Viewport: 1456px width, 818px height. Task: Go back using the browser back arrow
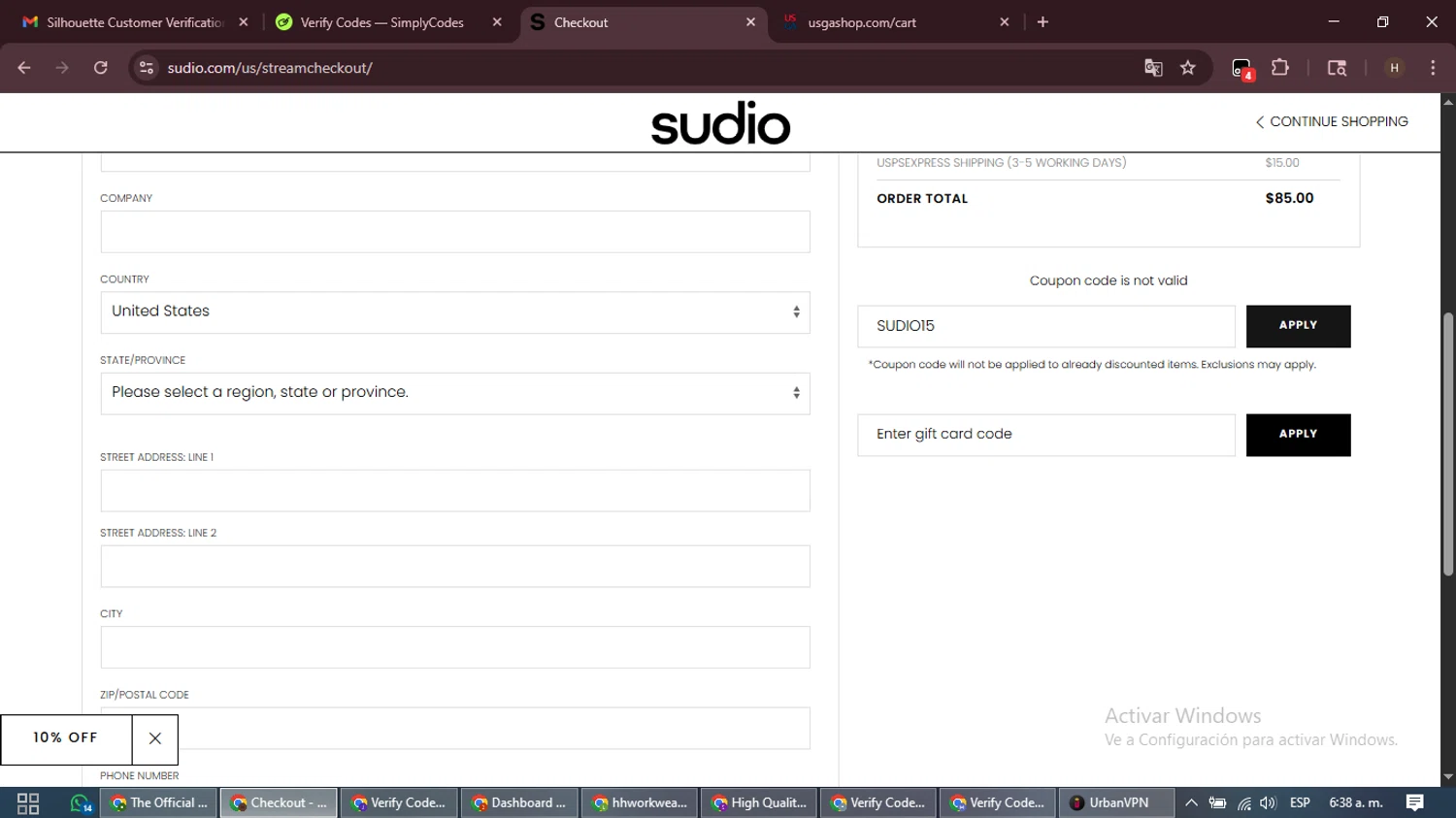coord(24,68)
